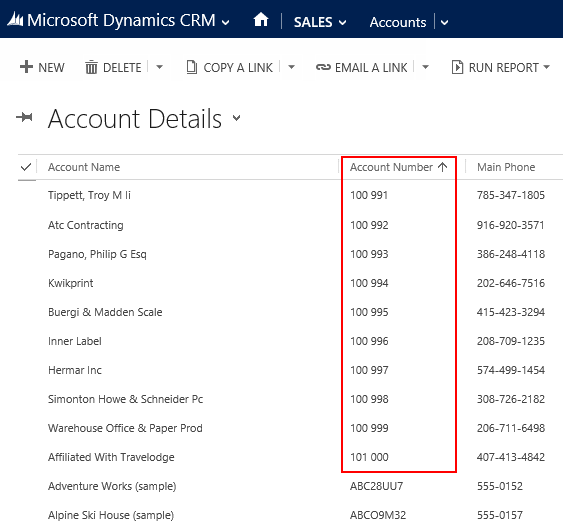Open the Pagano, Philip G Esq account
Screen dimensions: 563x530
point(97,254)
